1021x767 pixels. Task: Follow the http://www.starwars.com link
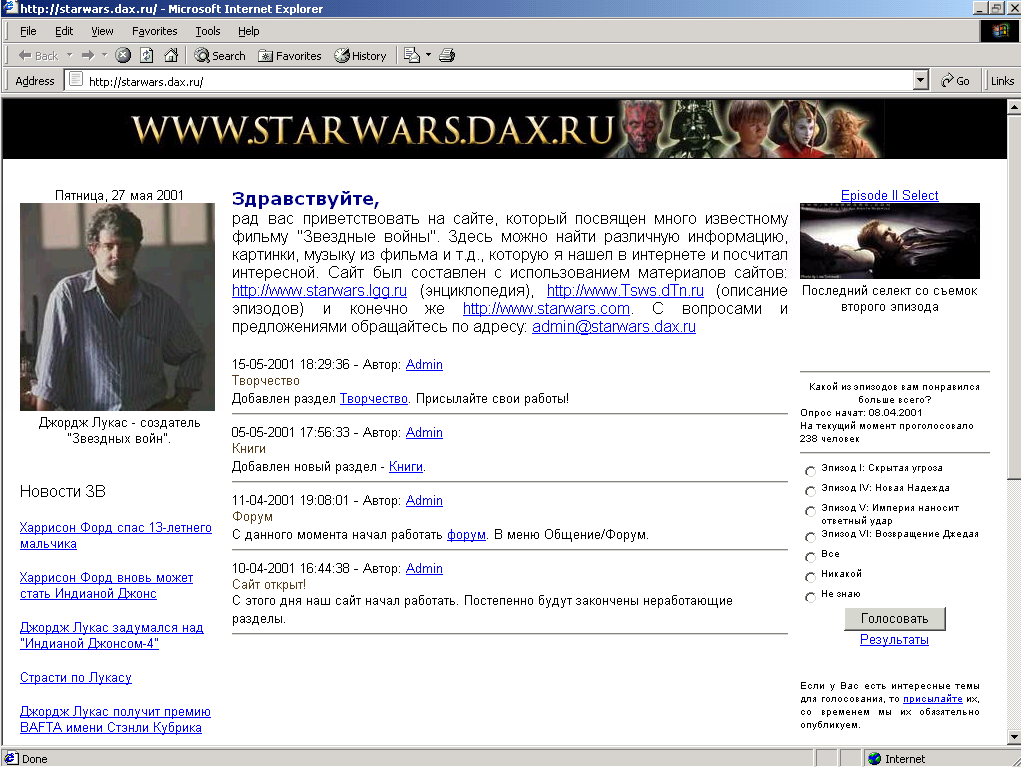546,309
